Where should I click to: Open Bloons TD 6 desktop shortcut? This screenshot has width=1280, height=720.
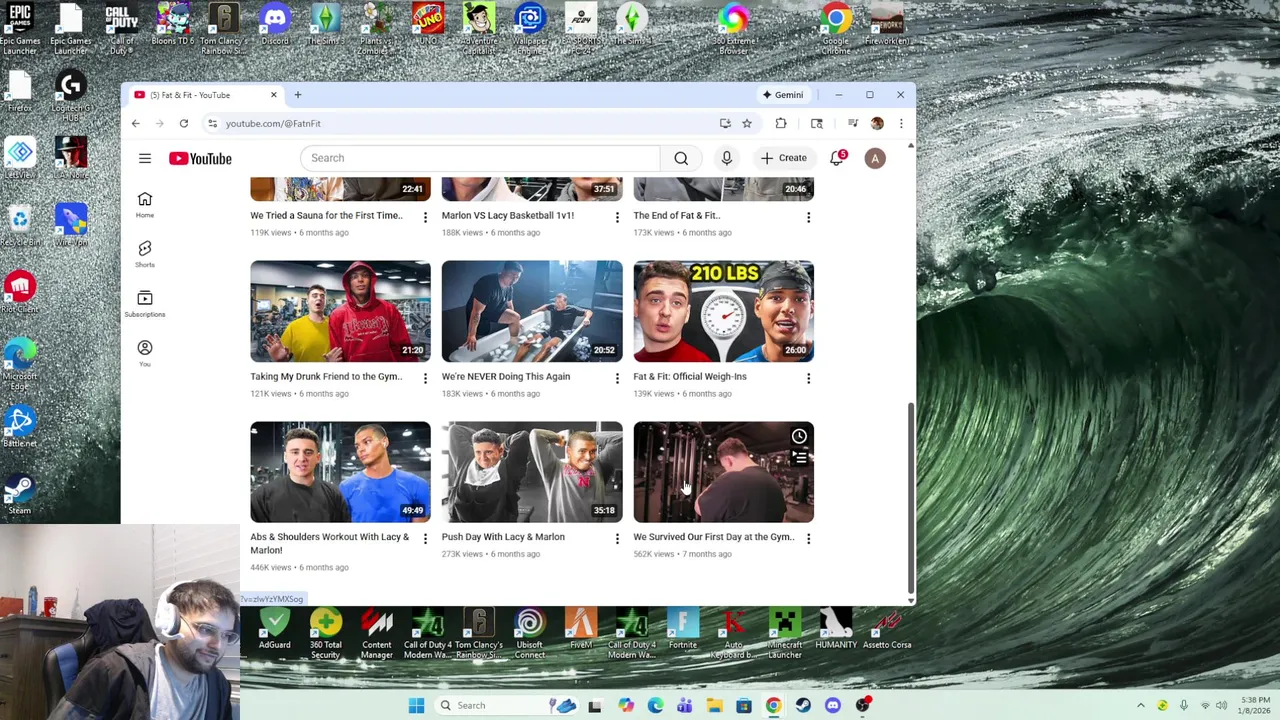pos(173,25)
